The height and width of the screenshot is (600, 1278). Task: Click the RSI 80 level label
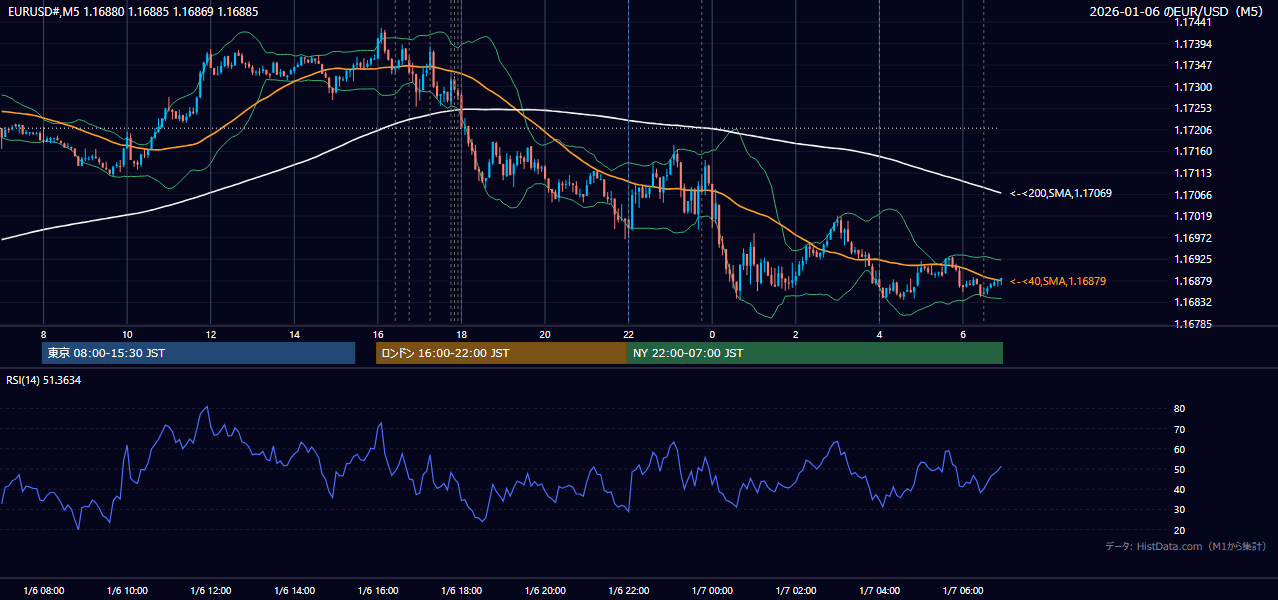tap(1180, 409)
